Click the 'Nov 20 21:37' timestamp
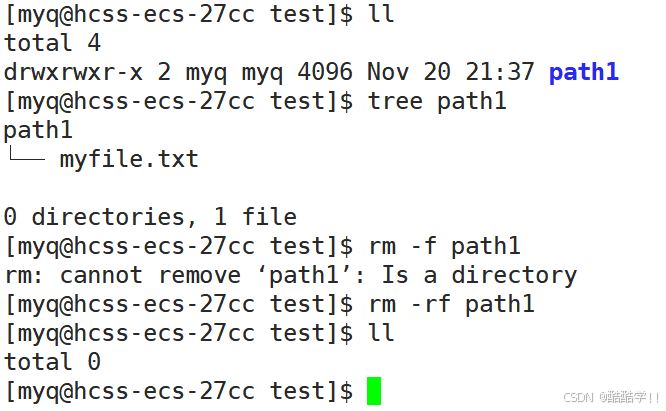 (x=451, y=72)
